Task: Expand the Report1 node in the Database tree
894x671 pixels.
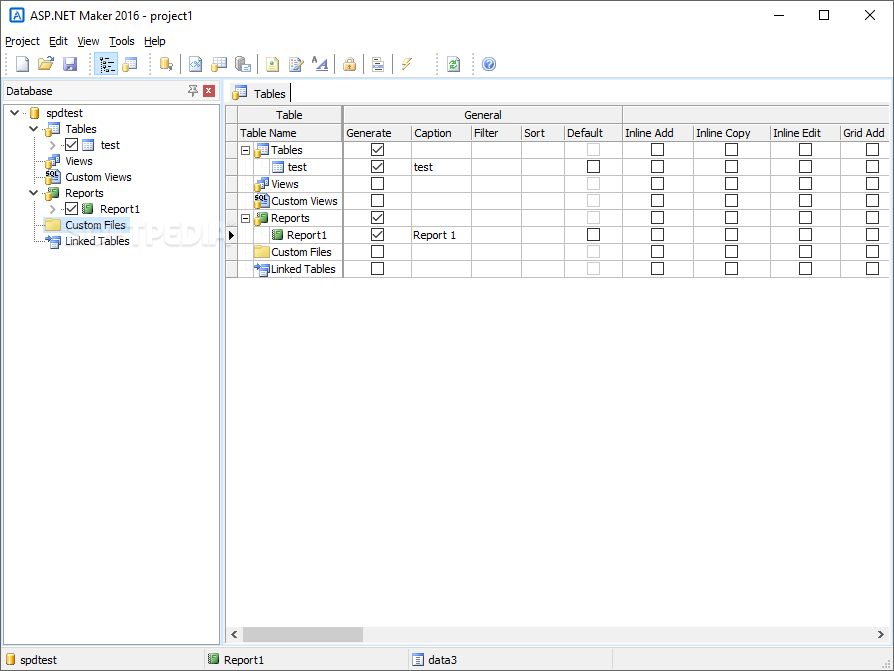Action: (x=52, y=209)
